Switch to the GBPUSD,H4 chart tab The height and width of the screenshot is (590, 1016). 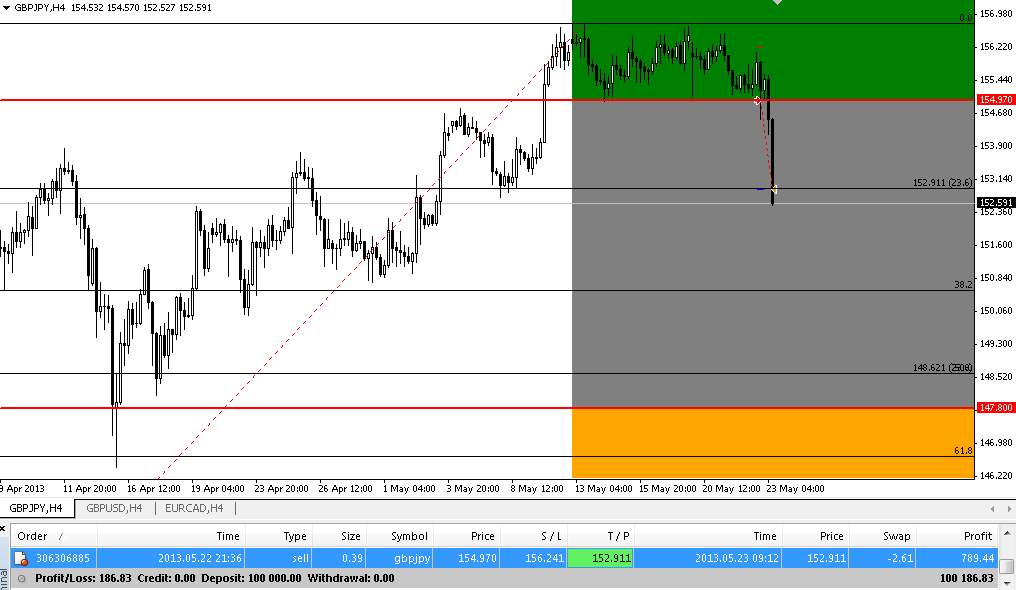pyautogui.click(x=114, y=508)
